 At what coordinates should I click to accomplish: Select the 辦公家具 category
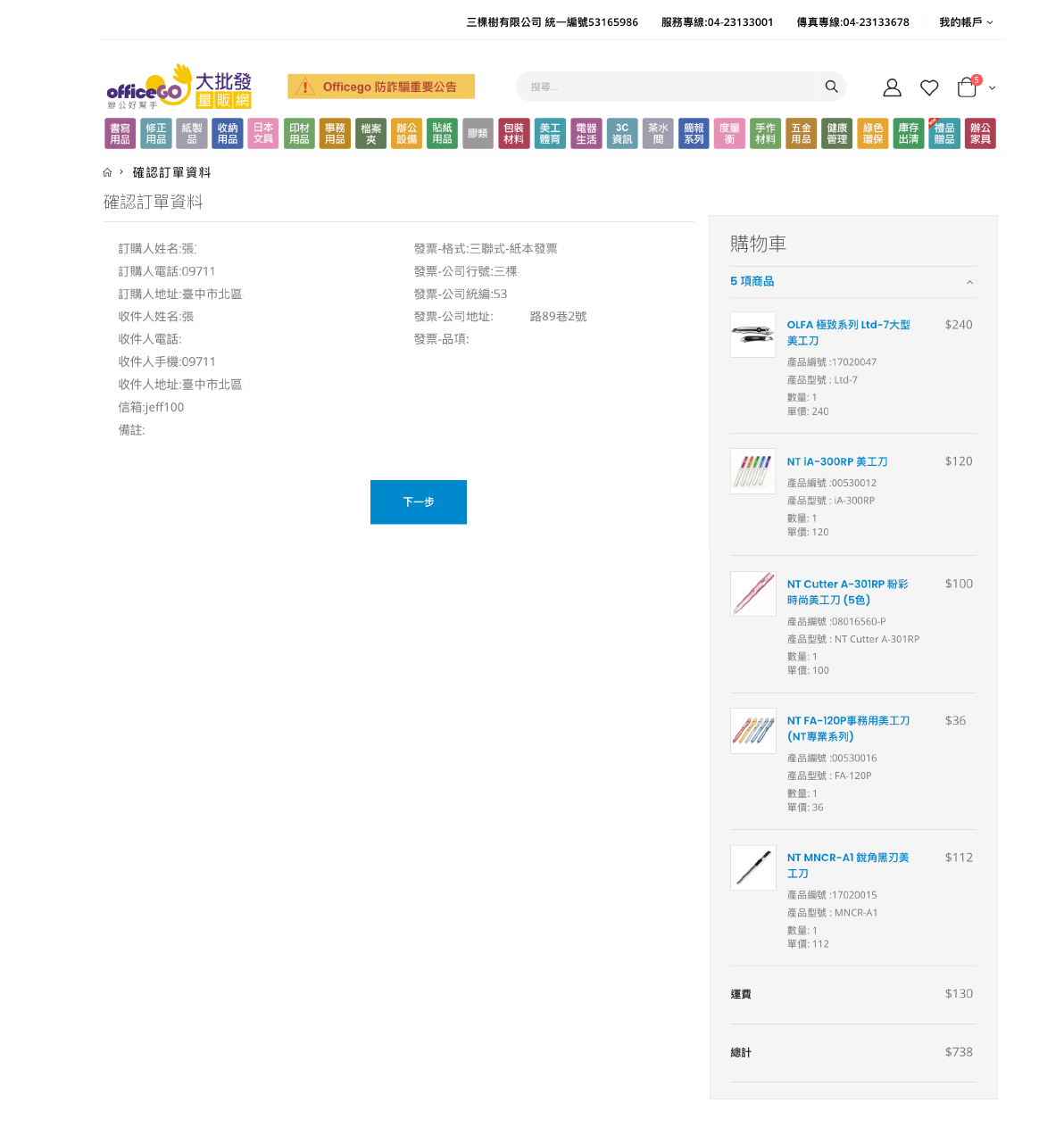980,134
